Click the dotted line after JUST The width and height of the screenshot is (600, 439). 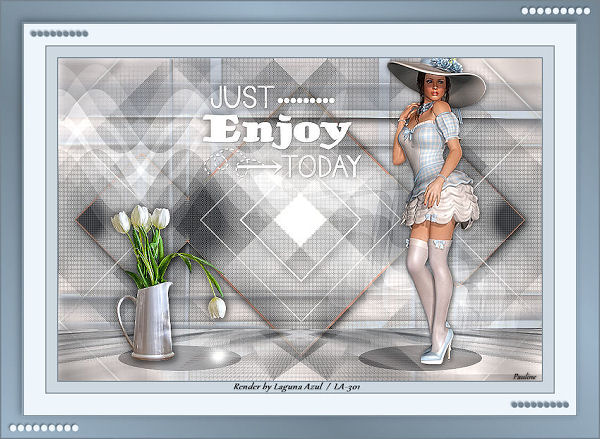pyautogui.click(x=306, y=101)
